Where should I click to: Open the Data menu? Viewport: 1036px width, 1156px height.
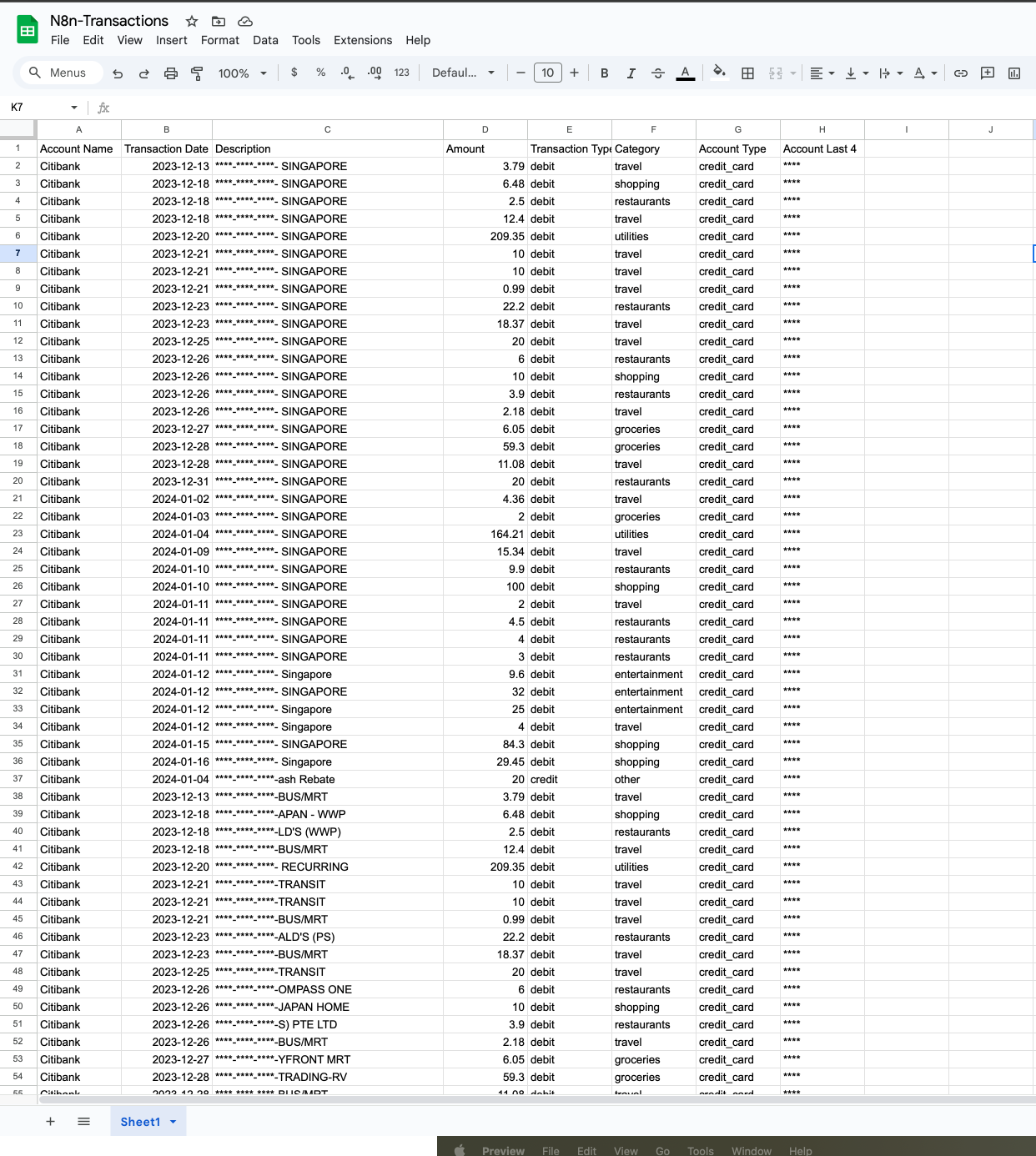[265, 40]
